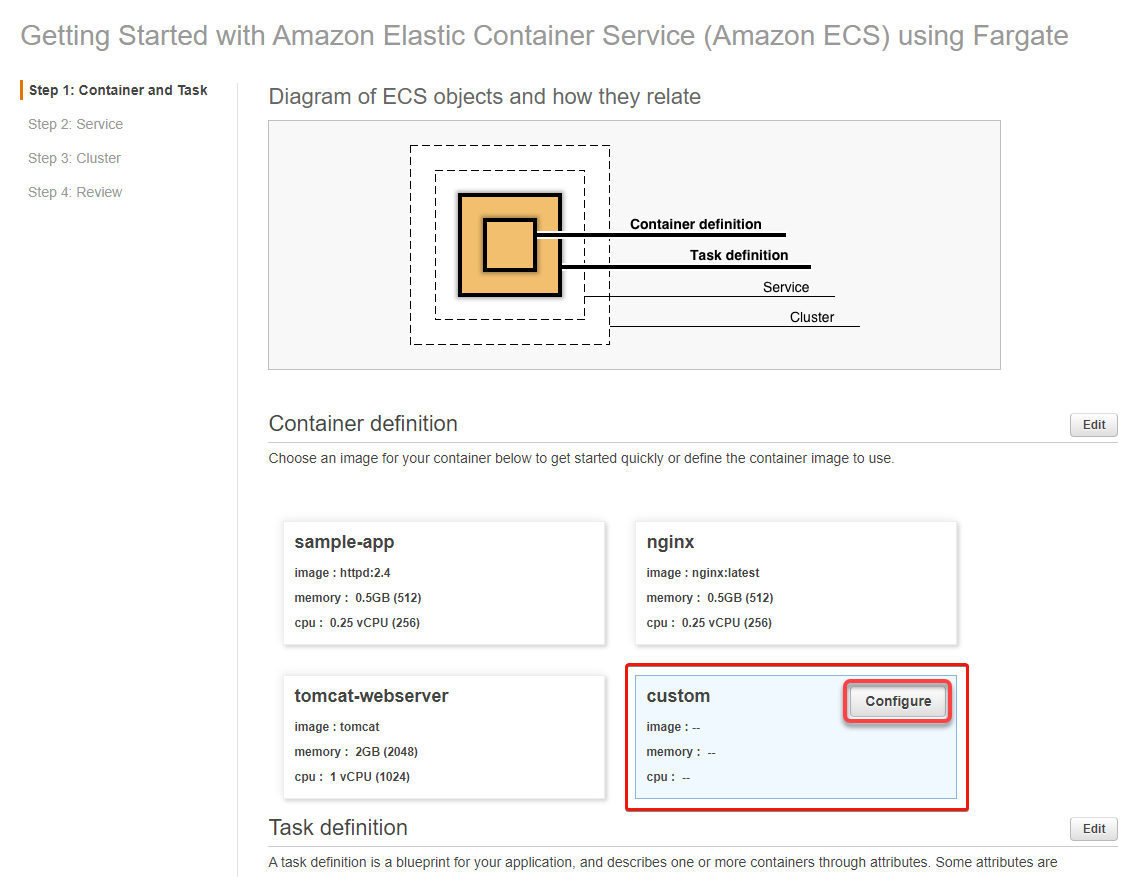
Task: Select the sample-app container card
Action: tap(444, 582)
